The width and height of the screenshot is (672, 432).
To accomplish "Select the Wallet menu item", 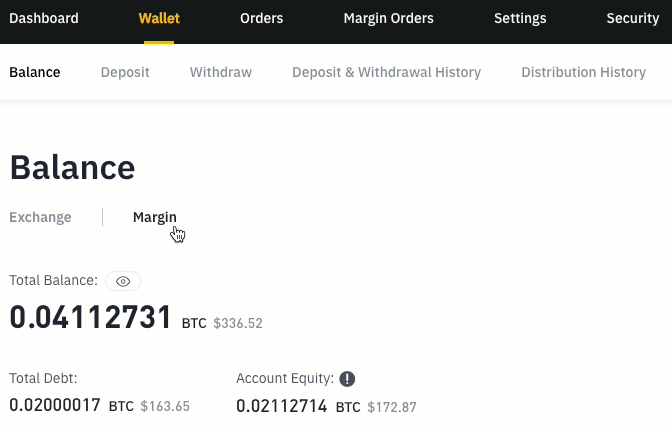I will [x=159, y=18].
